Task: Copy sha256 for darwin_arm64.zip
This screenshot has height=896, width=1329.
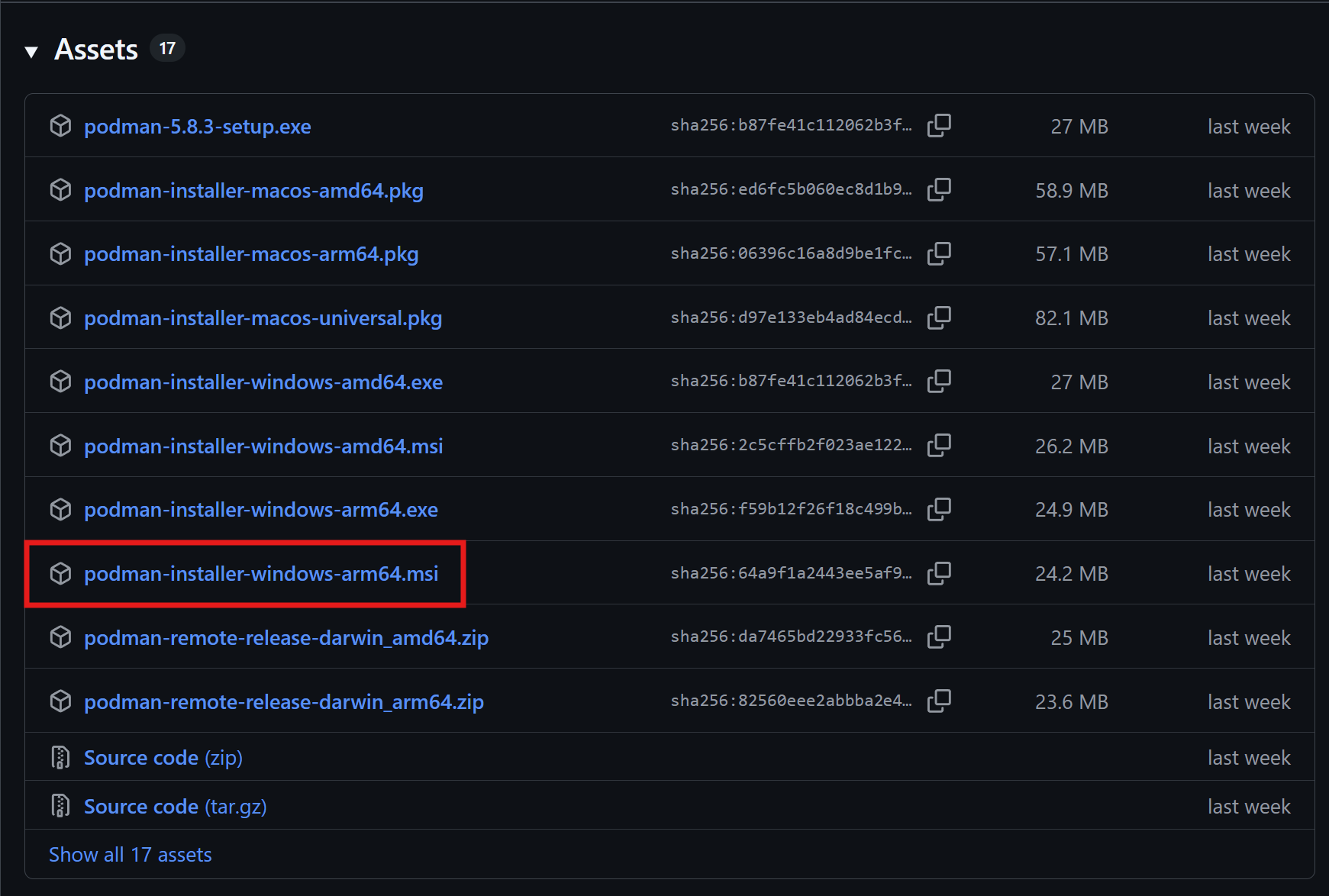Action: coord(939,701)
